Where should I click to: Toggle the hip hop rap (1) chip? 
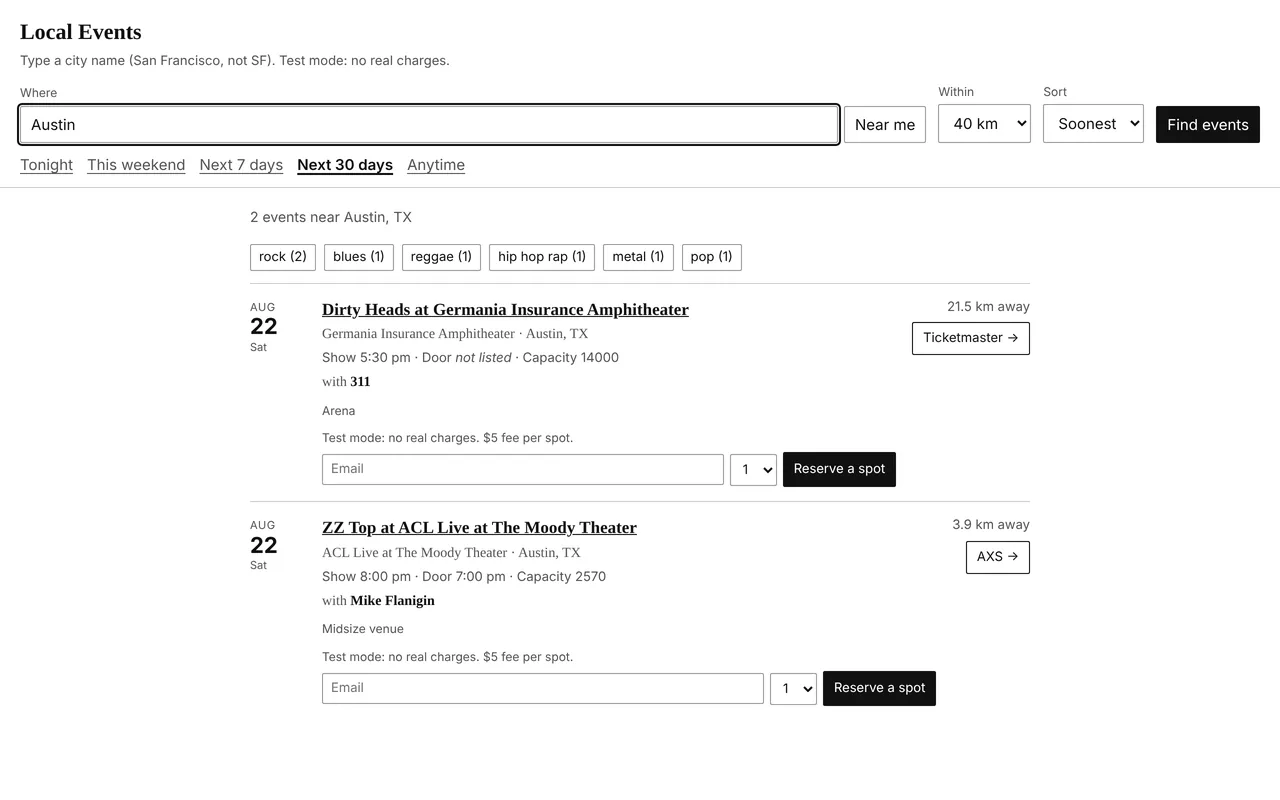click(x=542, y=257)
